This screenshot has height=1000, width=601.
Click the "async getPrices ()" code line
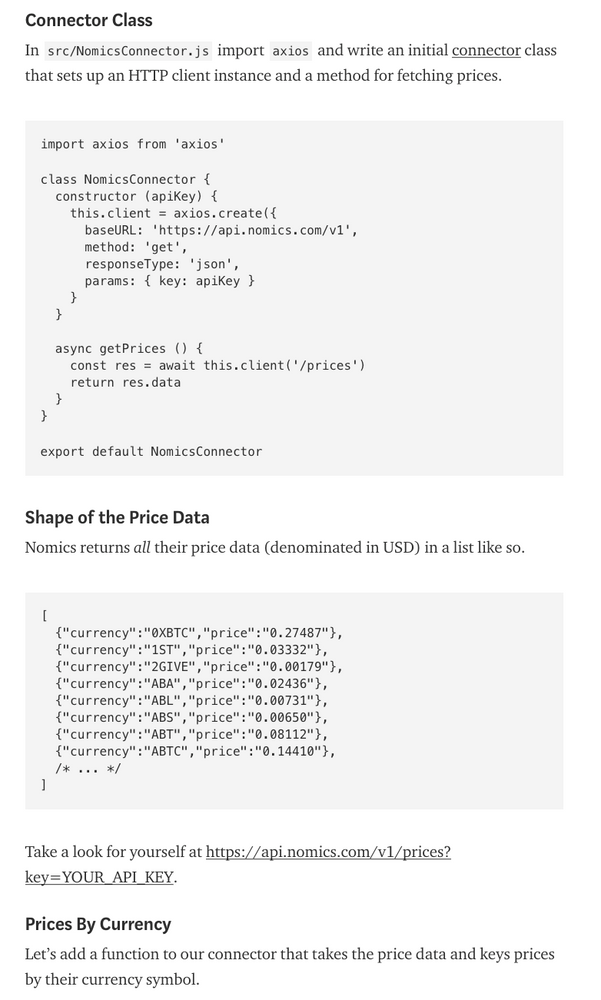(129, 348)
